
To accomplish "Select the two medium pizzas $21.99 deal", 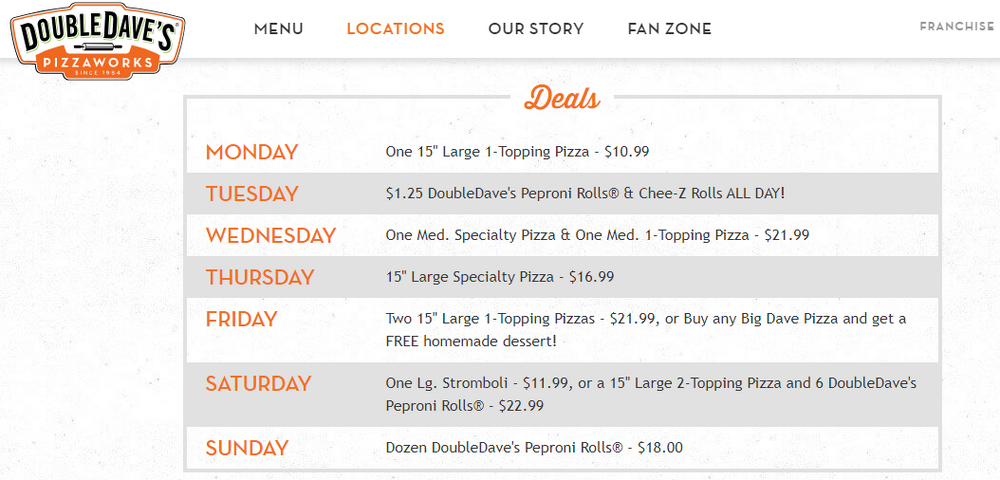I will coord(597,236).
